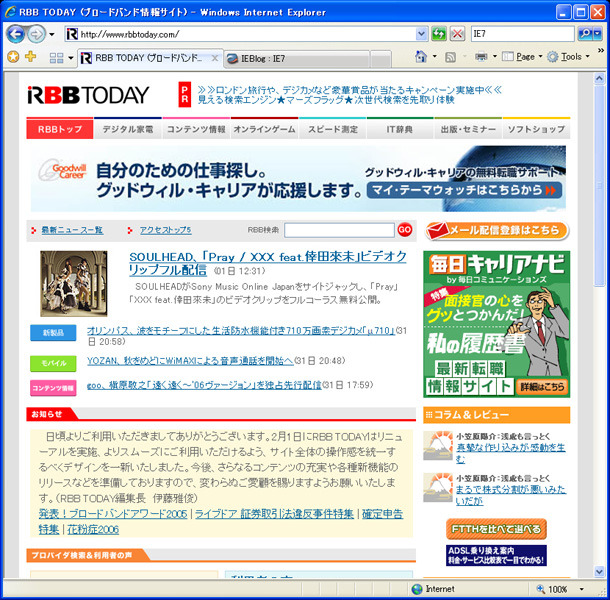Click the IE7 search box
Image resolution: width=610 pixels, height=600 pixels.
(x=522, y=34)
